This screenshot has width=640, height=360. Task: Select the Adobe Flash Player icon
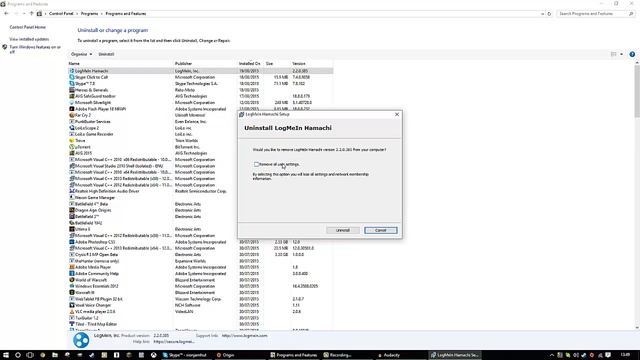[71, 109]
